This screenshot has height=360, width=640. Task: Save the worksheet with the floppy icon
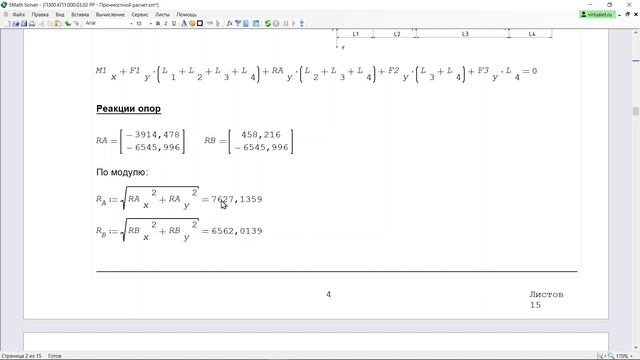point(24,23)
